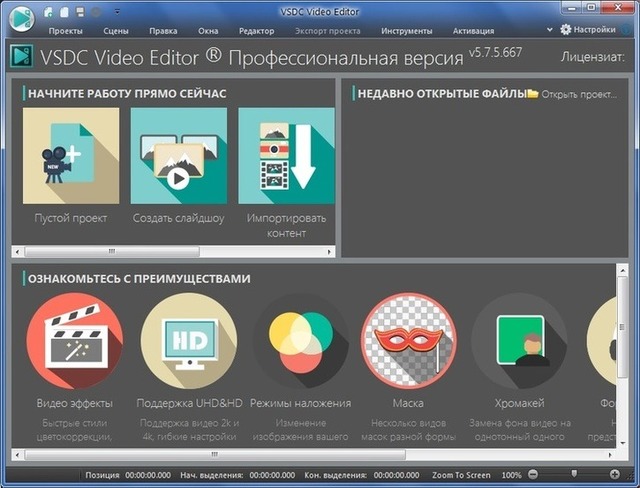Open Настройки gear settings
The width and height of the screenshot is (640, 488).
click(x=588, y=29)
